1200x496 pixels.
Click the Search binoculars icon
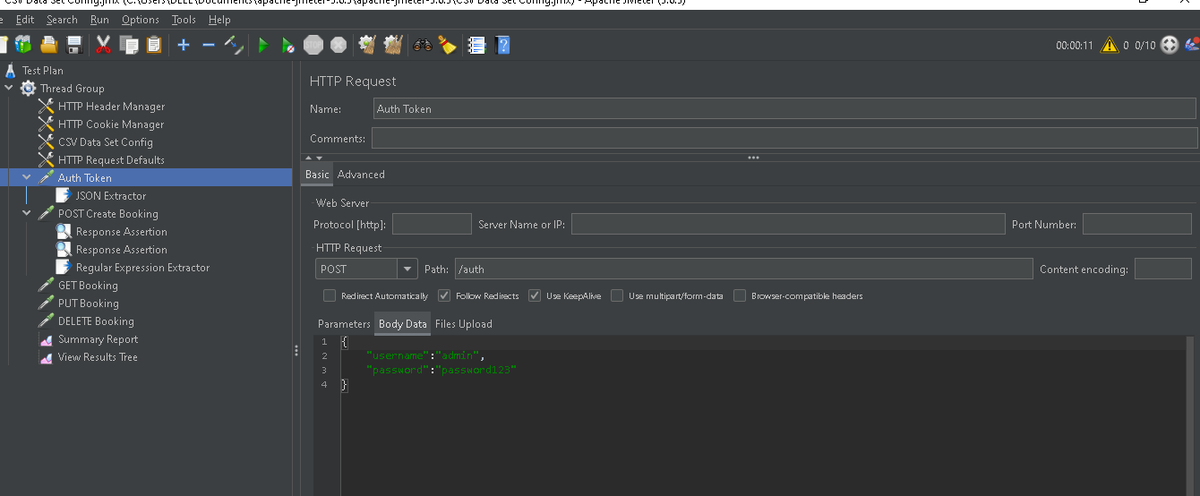tap(422, 45)
